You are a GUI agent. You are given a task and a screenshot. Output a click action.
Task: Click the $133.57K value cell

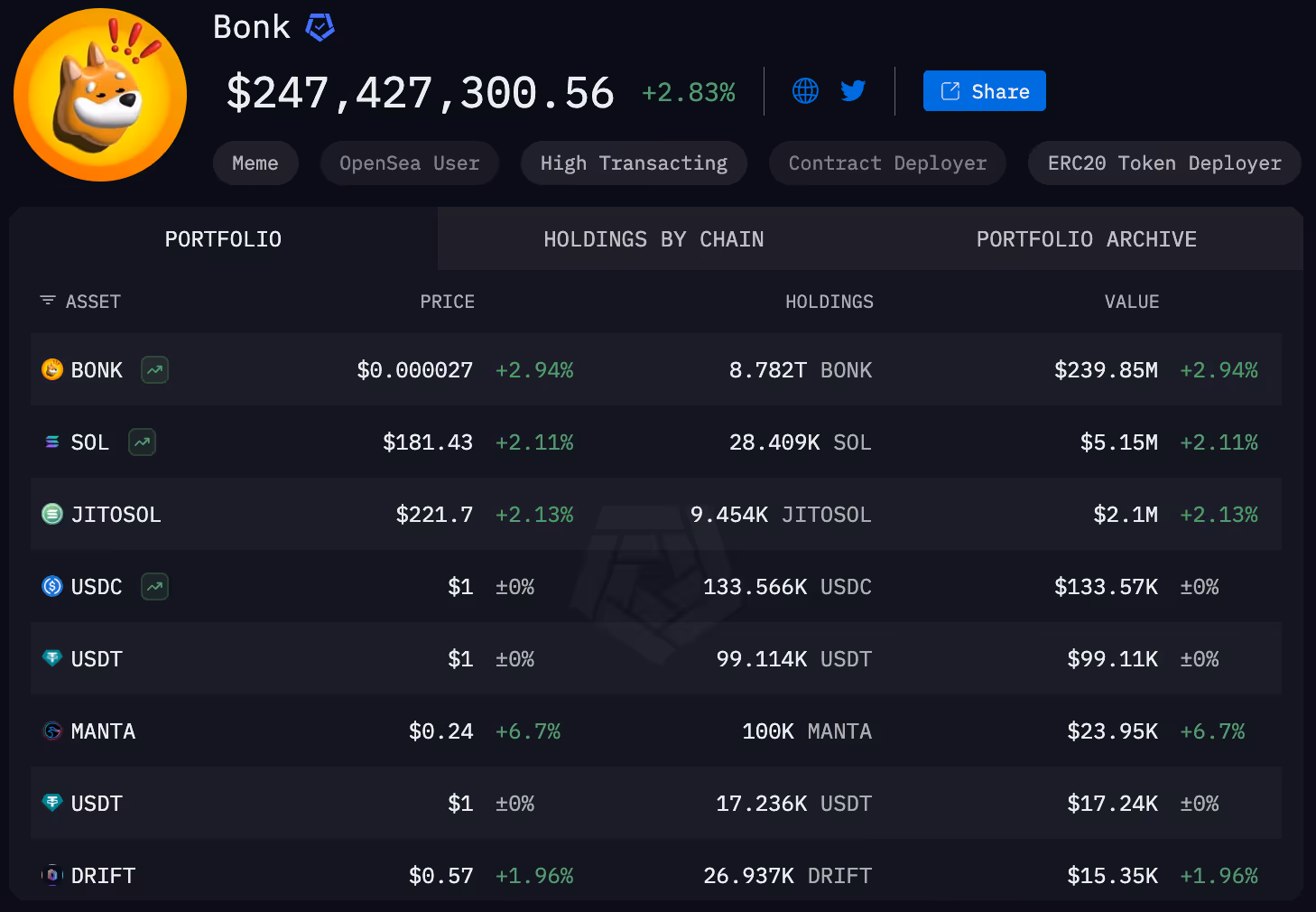(x=1106, y=587)
